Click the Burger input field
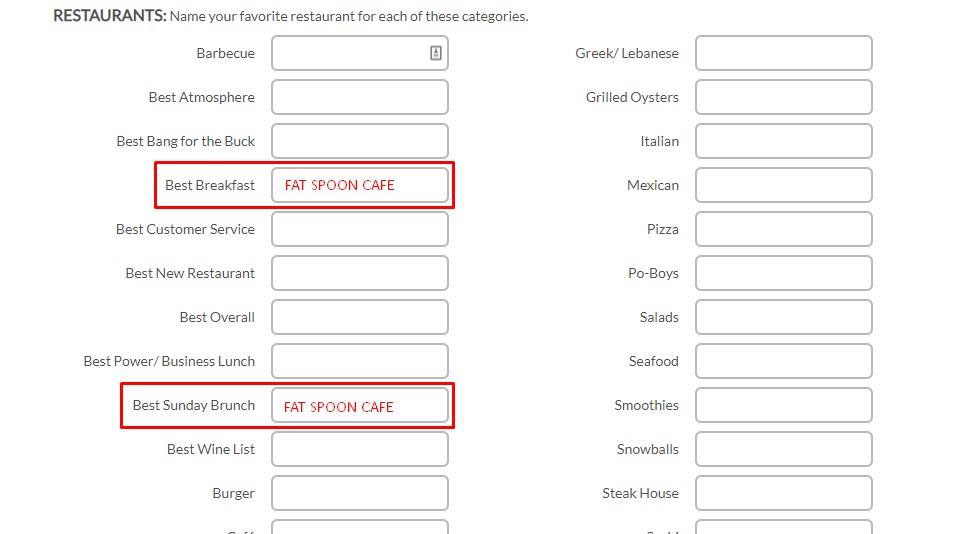 click(360, 493)
